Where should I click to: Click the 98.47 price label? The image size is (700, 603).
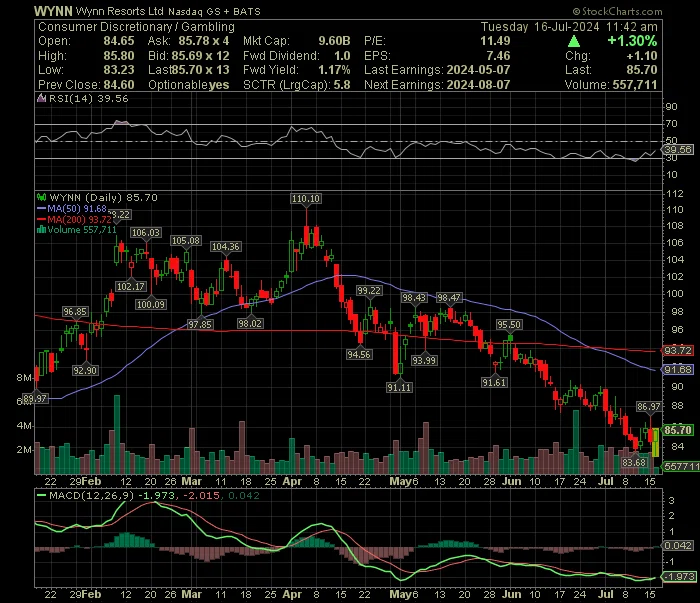(449, 298)
